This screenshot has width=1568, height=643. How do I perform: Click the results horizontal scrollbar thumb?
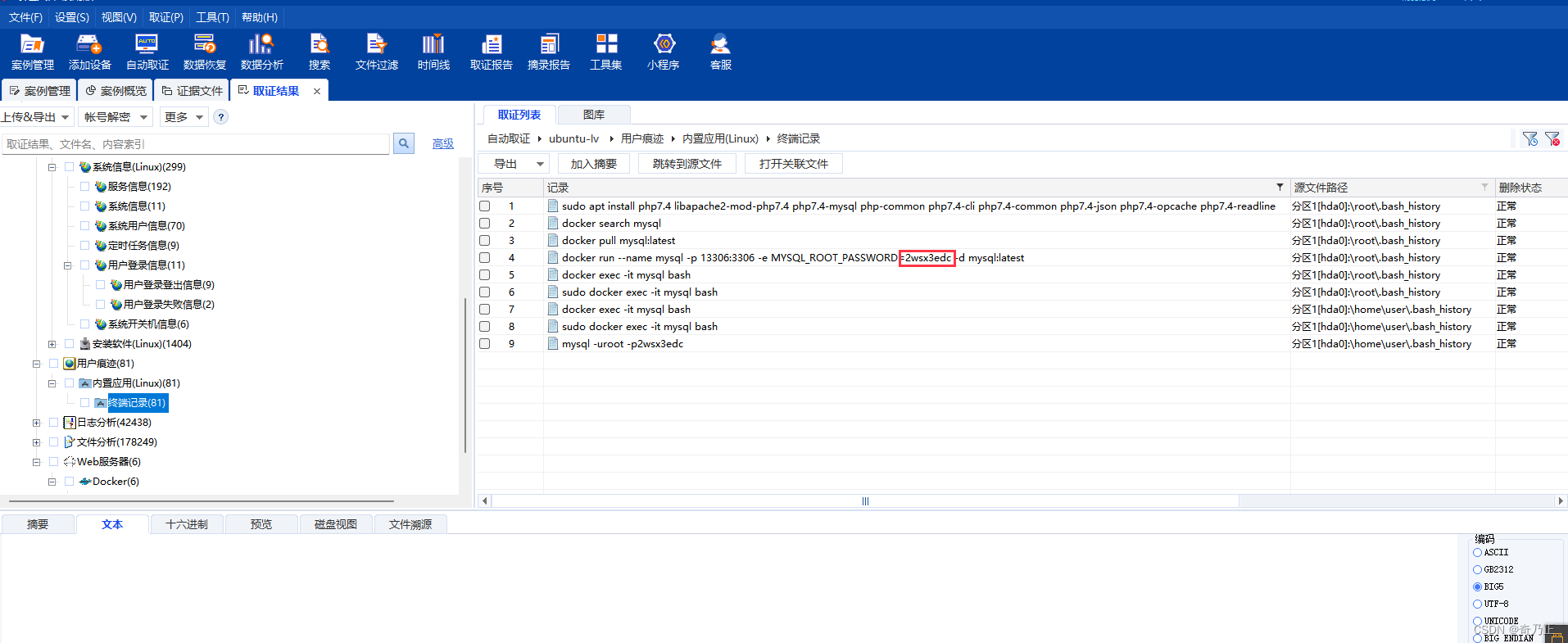(x=864, y=500)
